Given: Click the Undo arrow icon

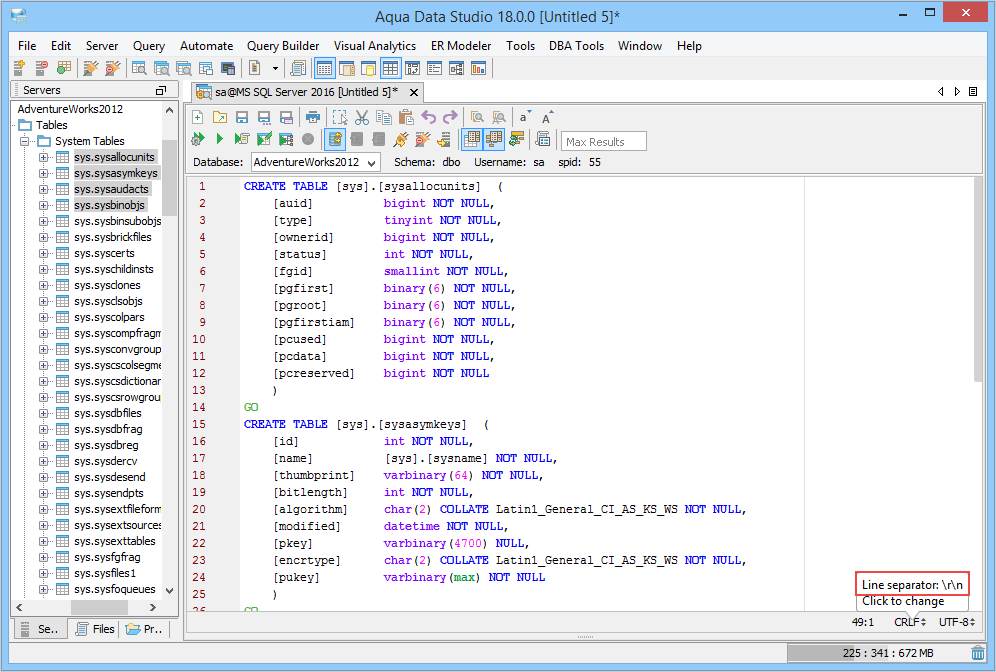Looking at the screenshot, I should (x=429, y=117).
